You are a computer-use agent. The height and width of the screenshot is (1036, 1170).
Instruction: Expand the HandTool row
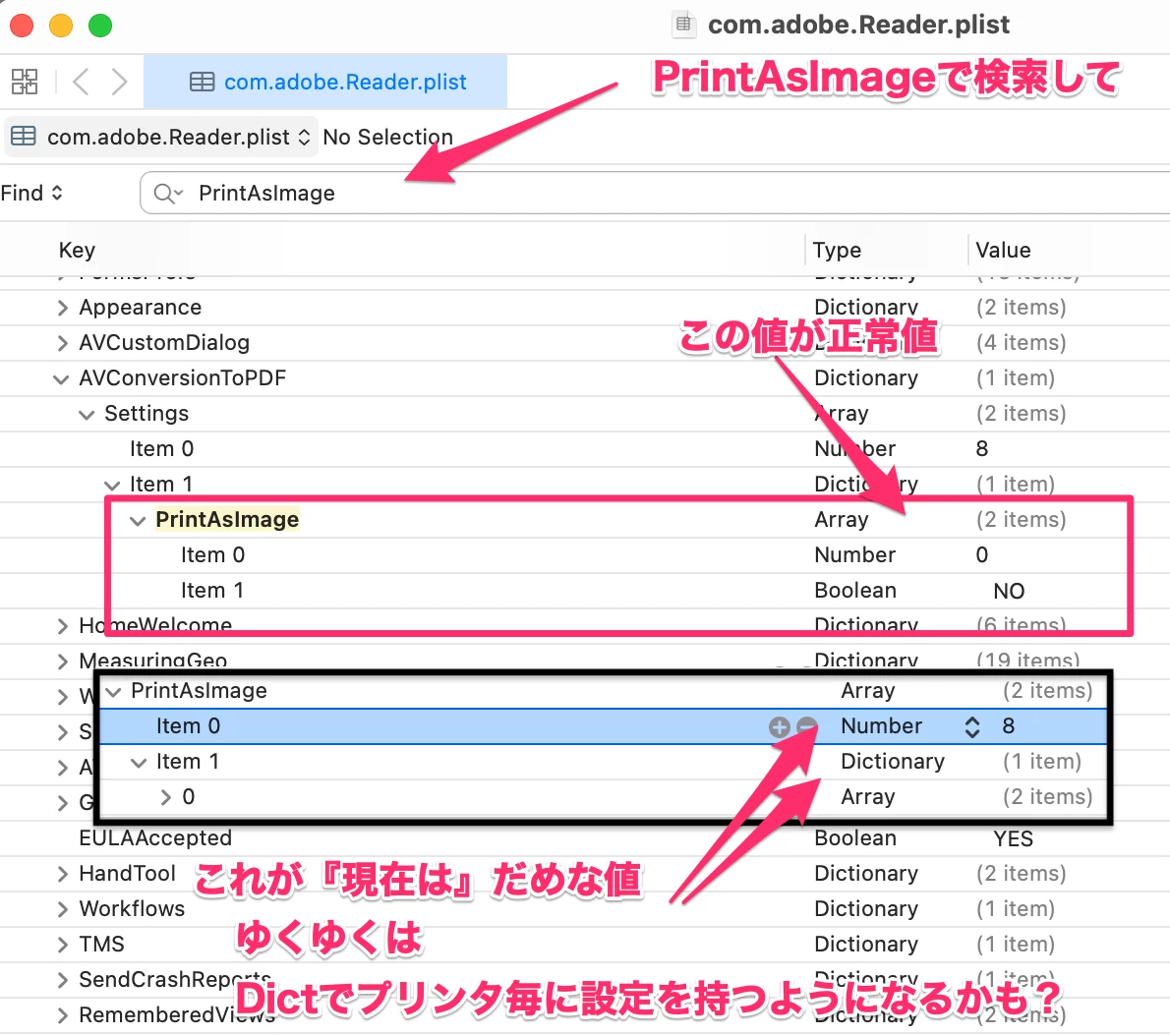click(63, 874)
